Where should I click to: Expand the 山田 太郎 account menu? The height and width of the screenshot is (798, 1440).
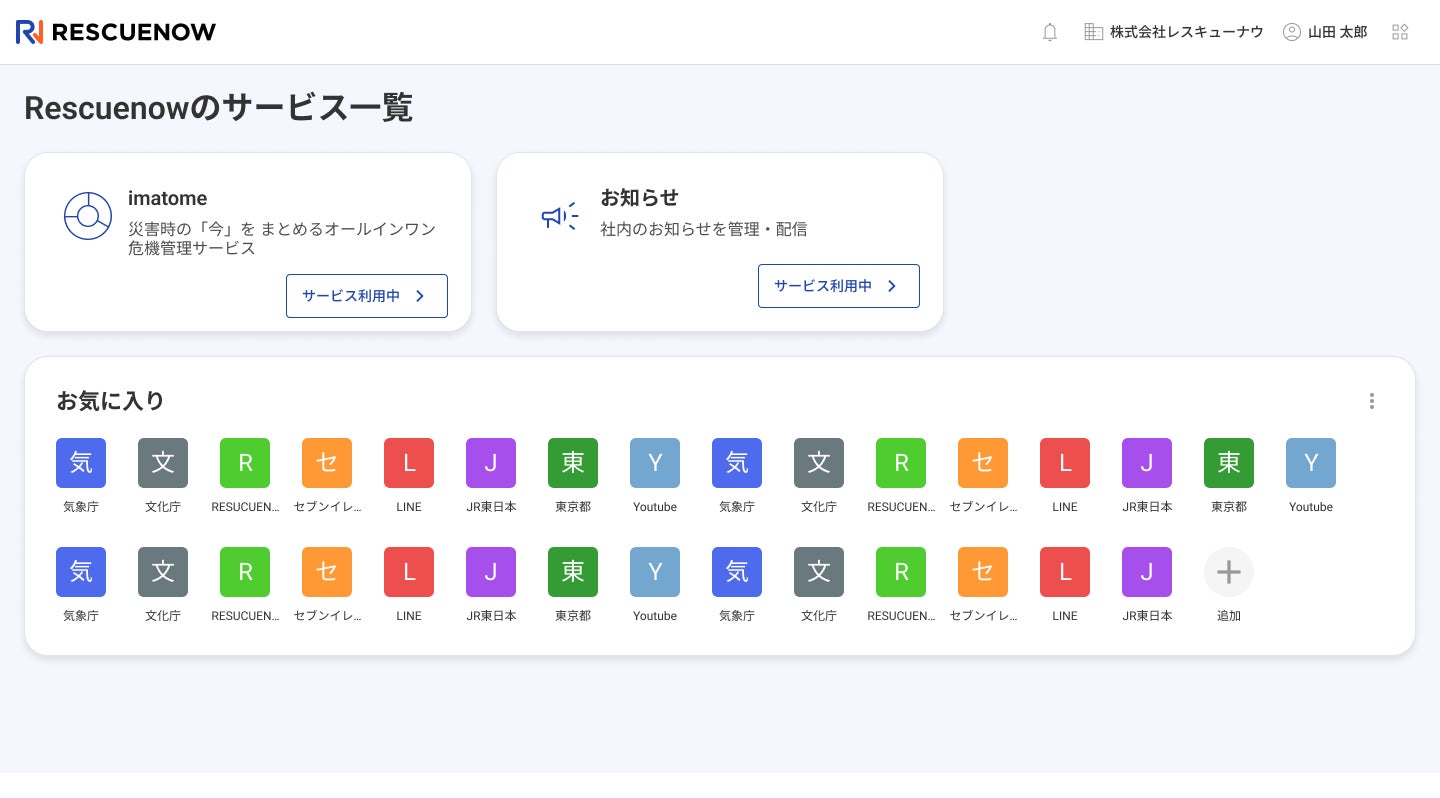coord(1337,32)
